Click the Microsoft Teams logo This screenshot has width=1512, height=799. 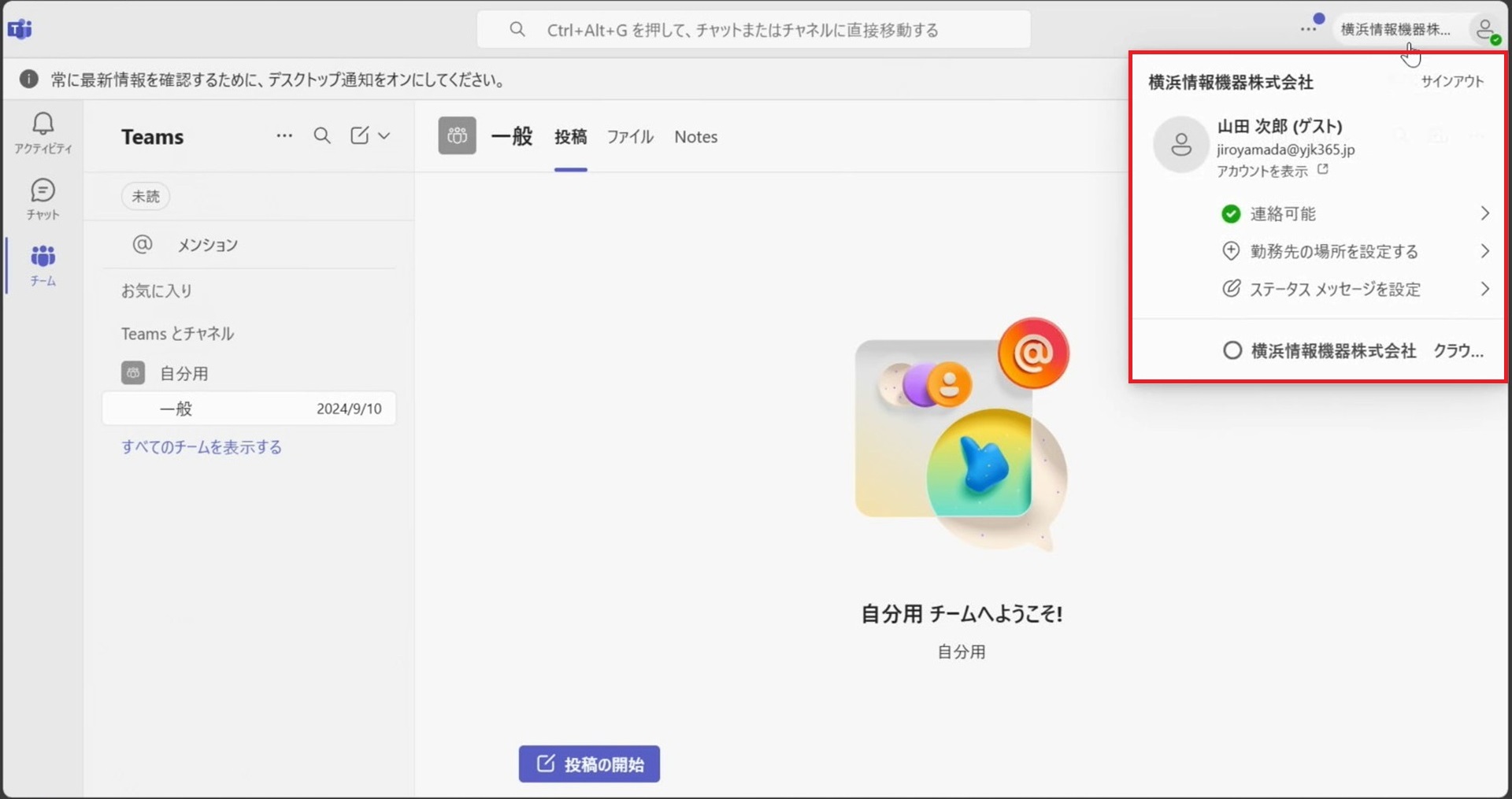[20, 30]
